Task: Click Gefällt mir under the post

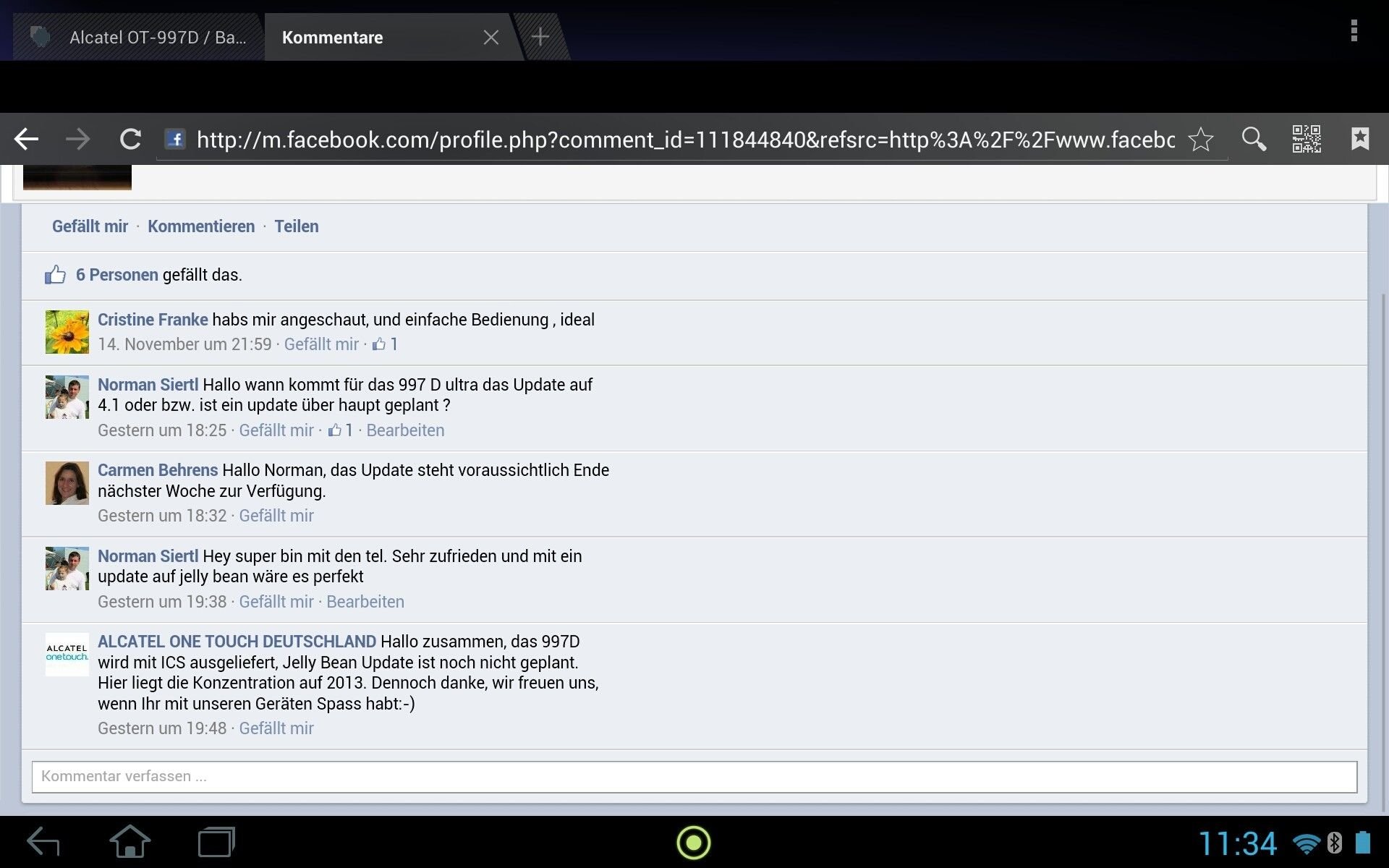Action: (x=90, y=226)
